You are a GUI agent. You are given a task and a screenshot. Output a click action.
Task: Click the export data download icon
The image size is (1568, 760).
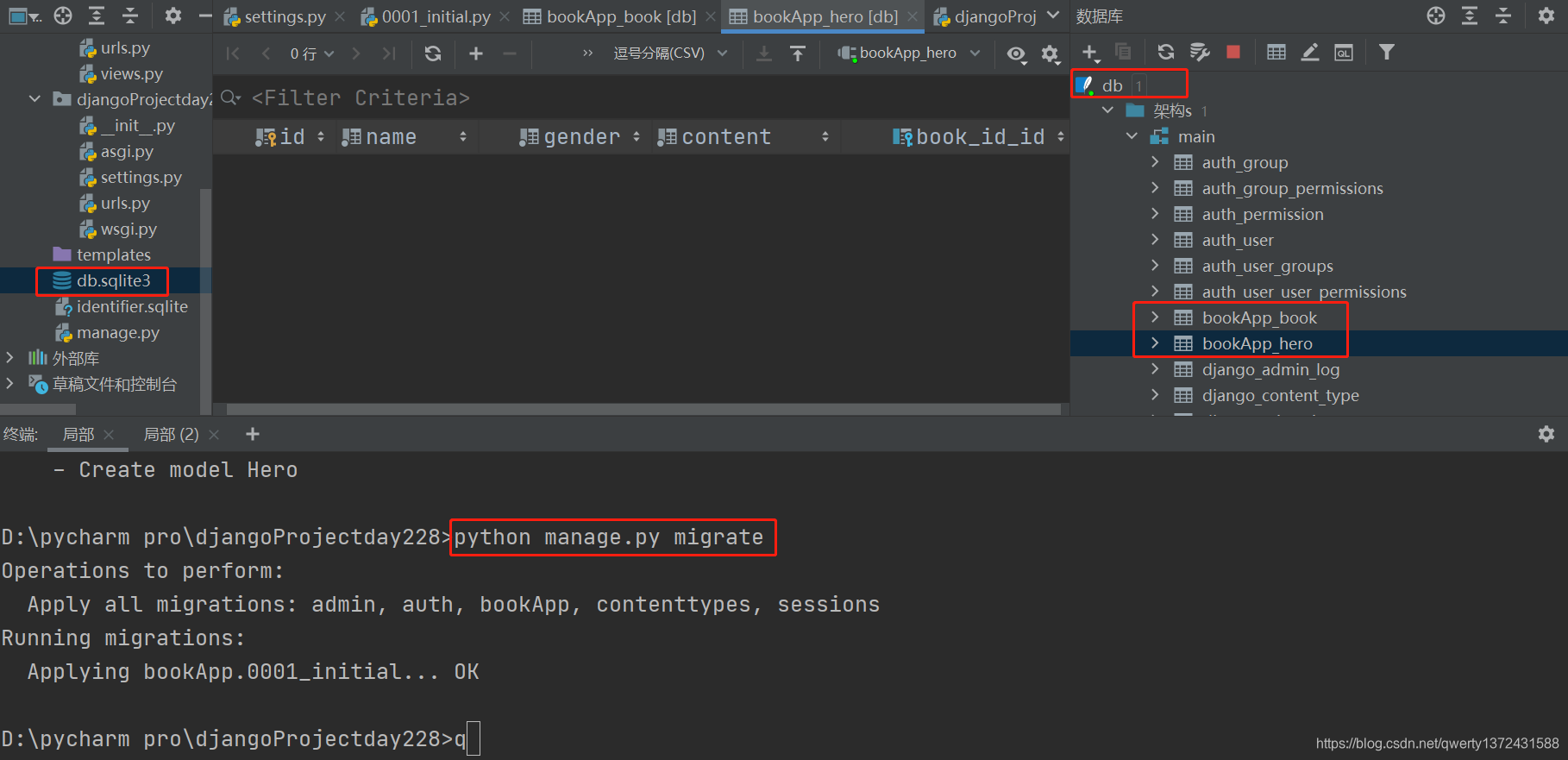[x=764, y=53]
